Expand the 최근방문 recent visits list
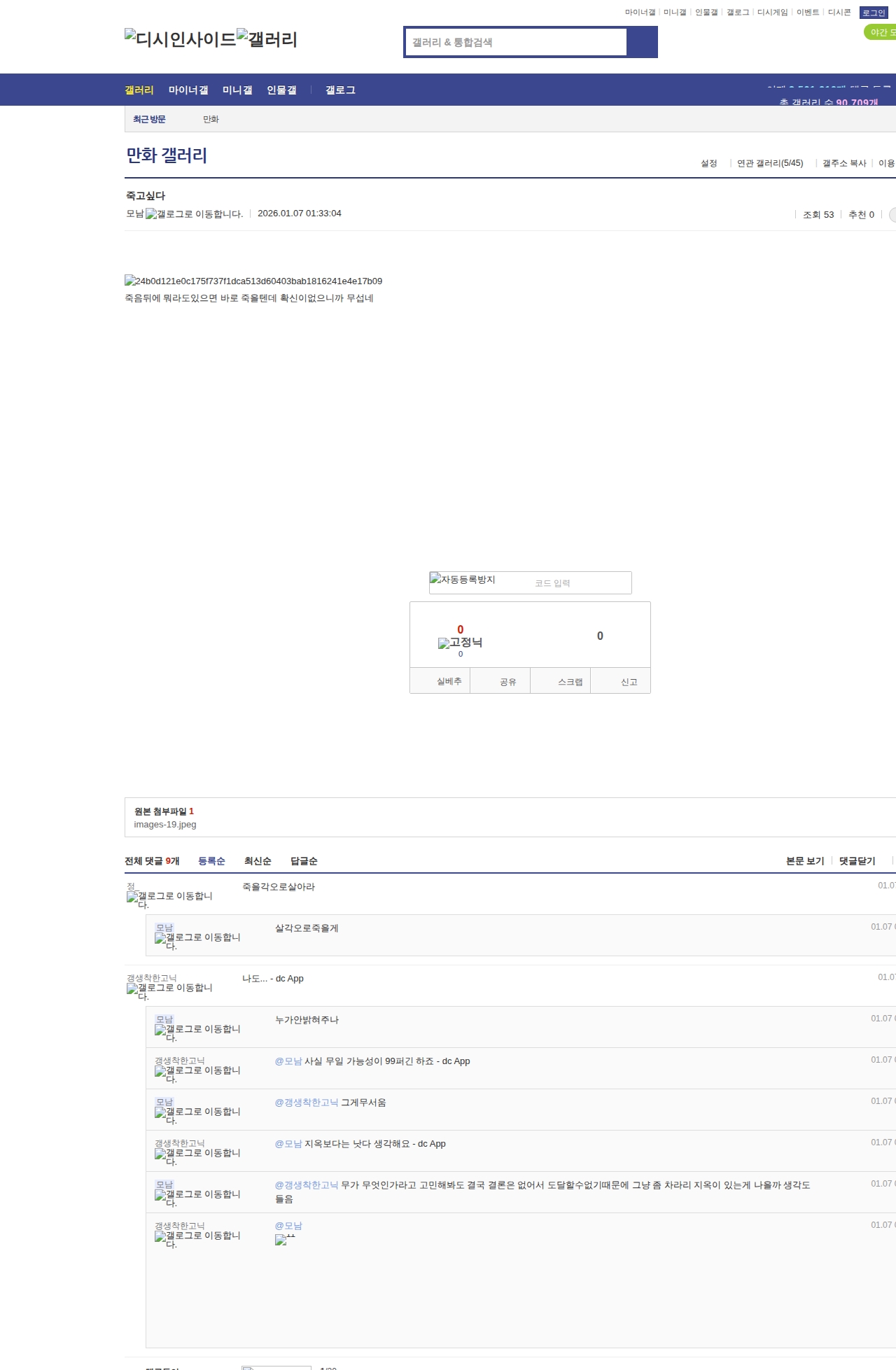The image size is (896, 1370). 149,119
